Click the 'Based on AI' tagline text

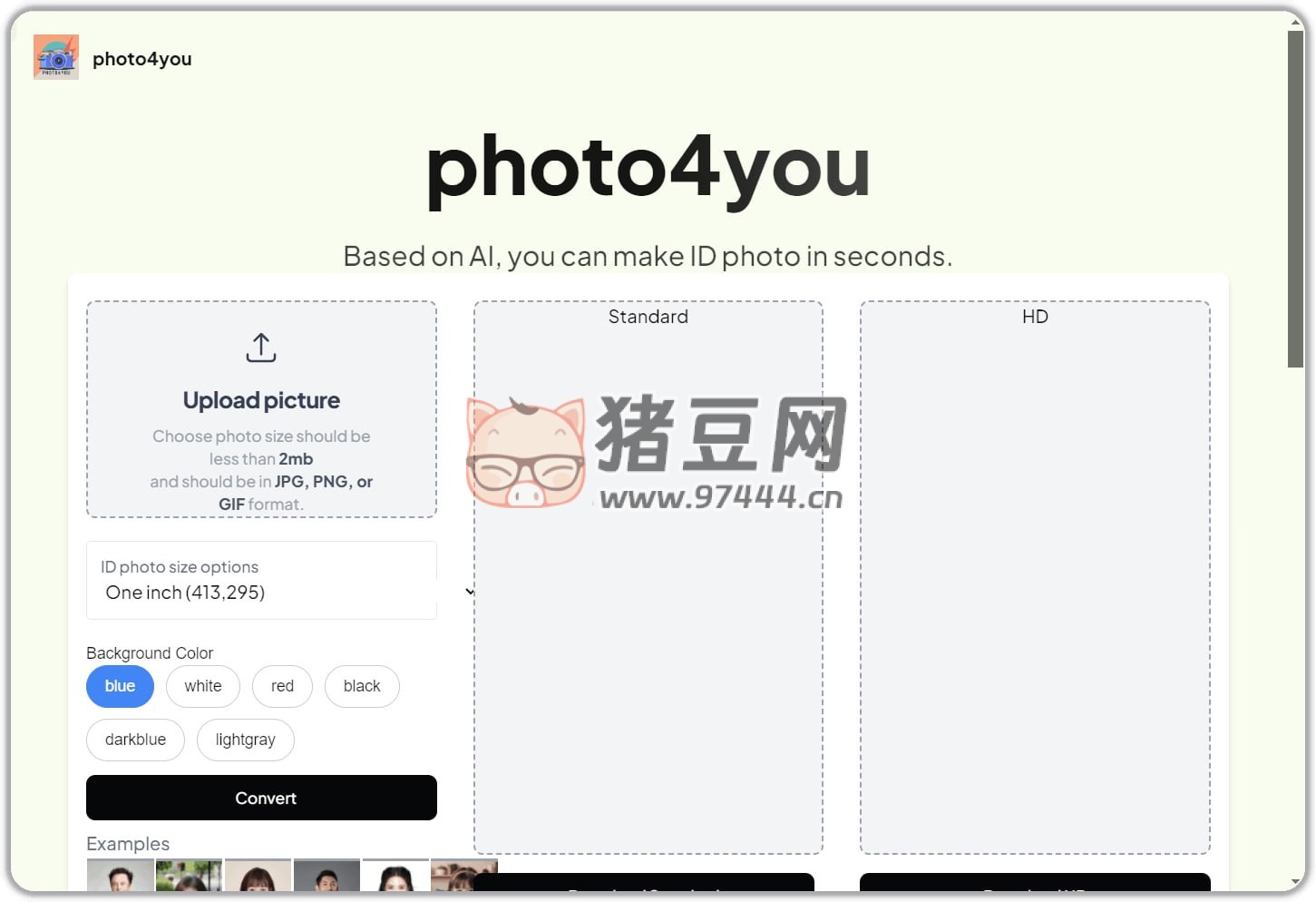pos(648,257)
